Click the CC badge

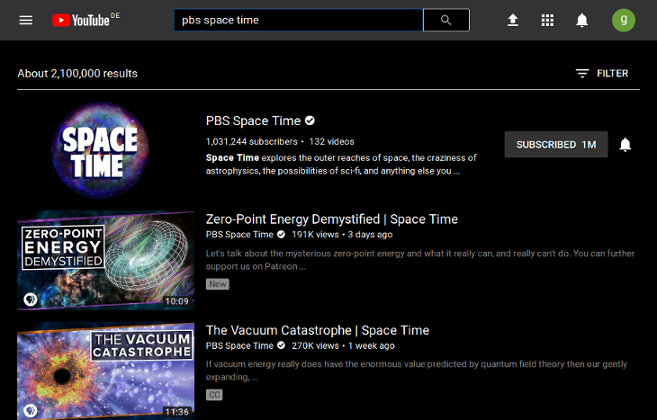click(214, 395)
